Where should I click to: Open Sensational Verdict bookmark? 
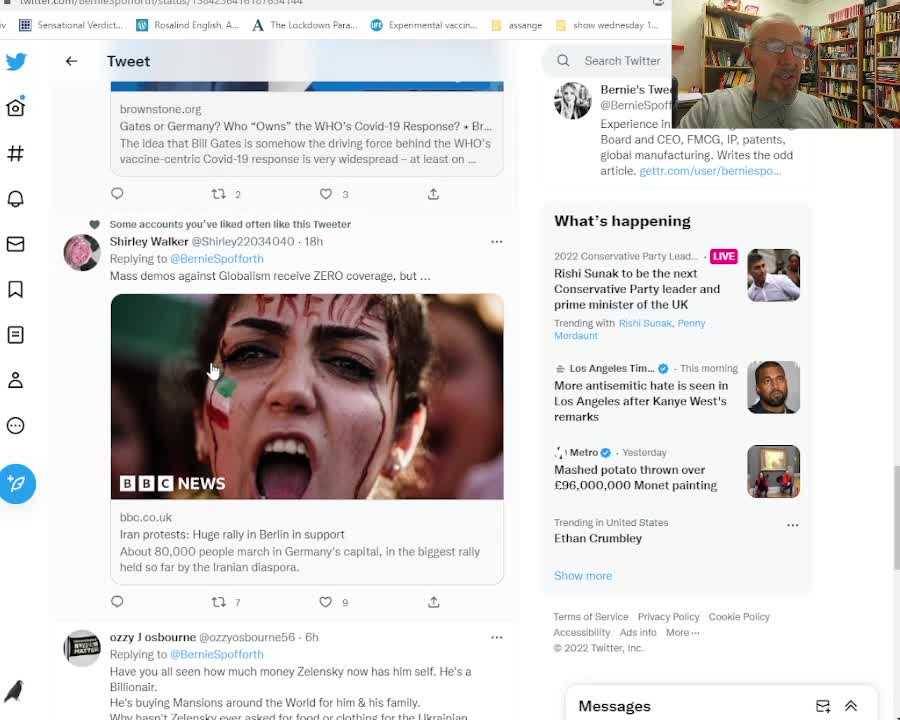pyautogui.click(x=71, y=25)
